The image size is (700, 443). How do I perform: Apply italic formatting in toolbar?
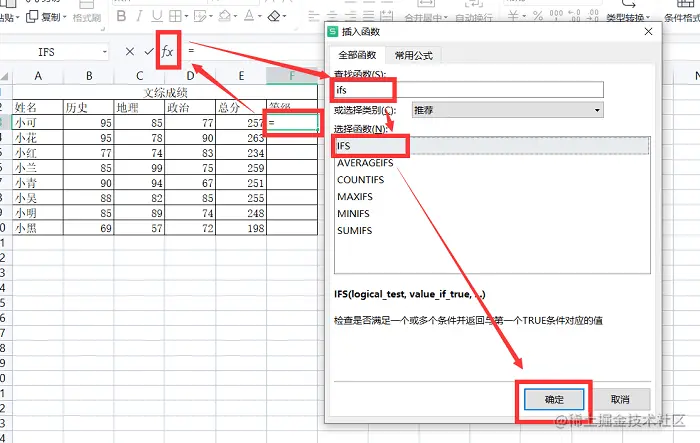tap(139, 16)
